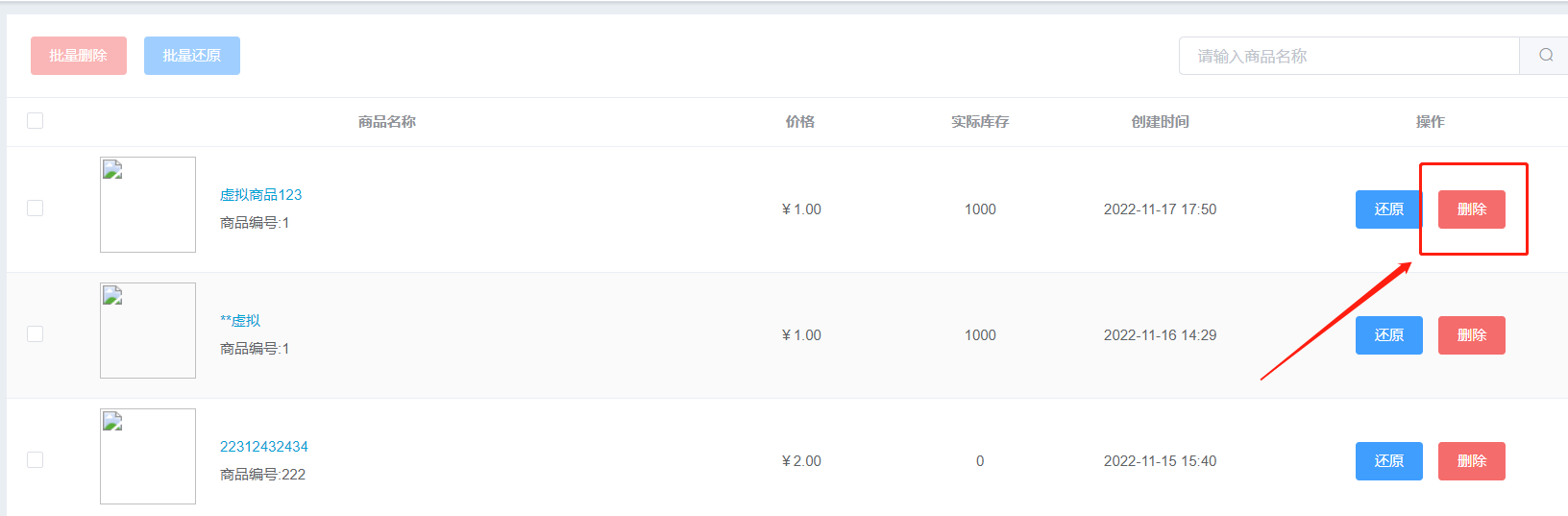Open the 22312432434 product image thumbnail
Screen dimensions: 1568x516
(148, 456)
